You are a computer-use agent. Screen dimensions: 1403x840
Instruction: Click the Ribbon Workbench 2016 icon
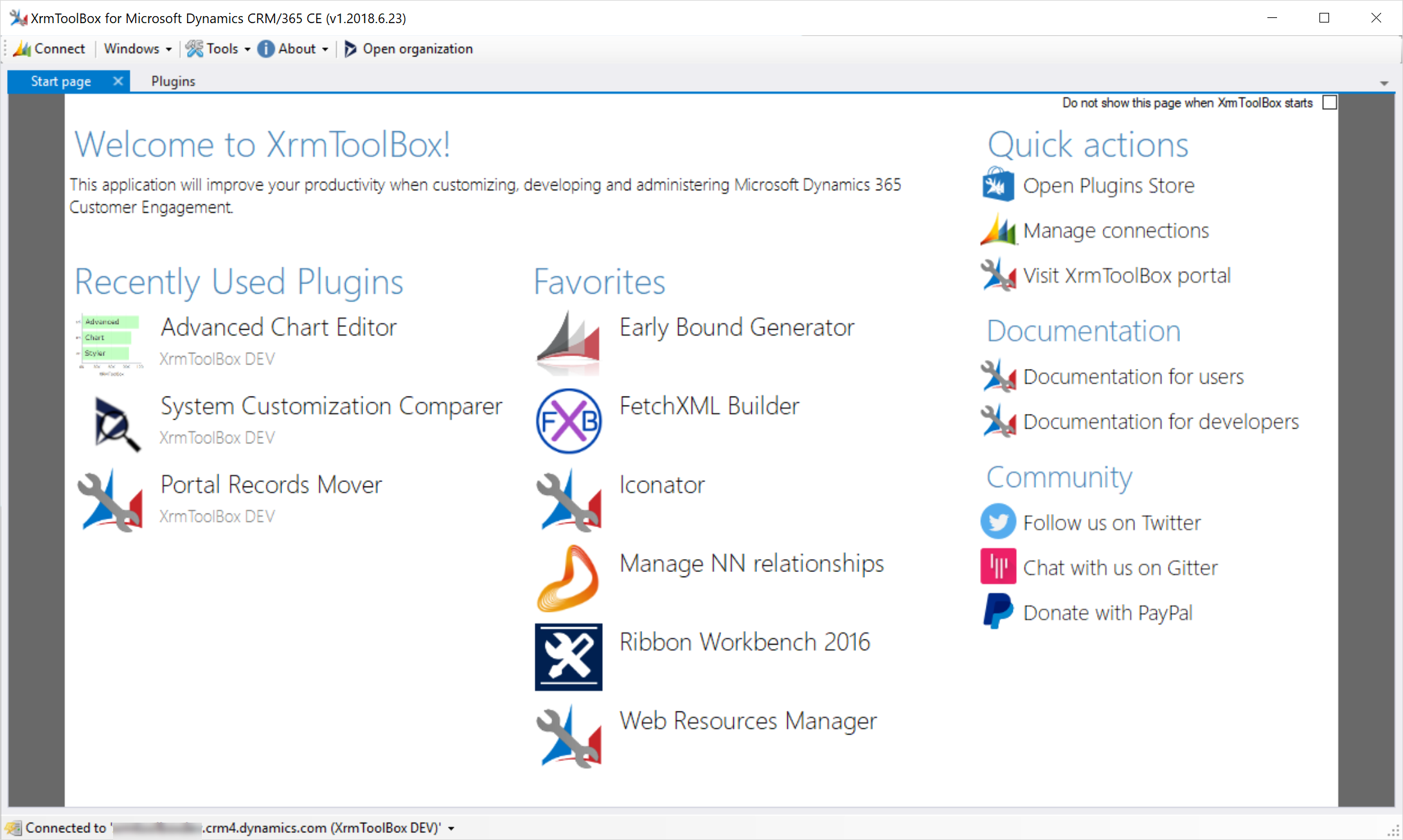pos(568,657)
